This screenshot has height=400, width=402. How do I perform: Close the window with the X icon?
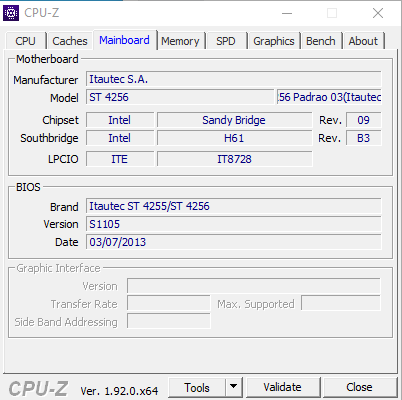(x=378, y=13)
